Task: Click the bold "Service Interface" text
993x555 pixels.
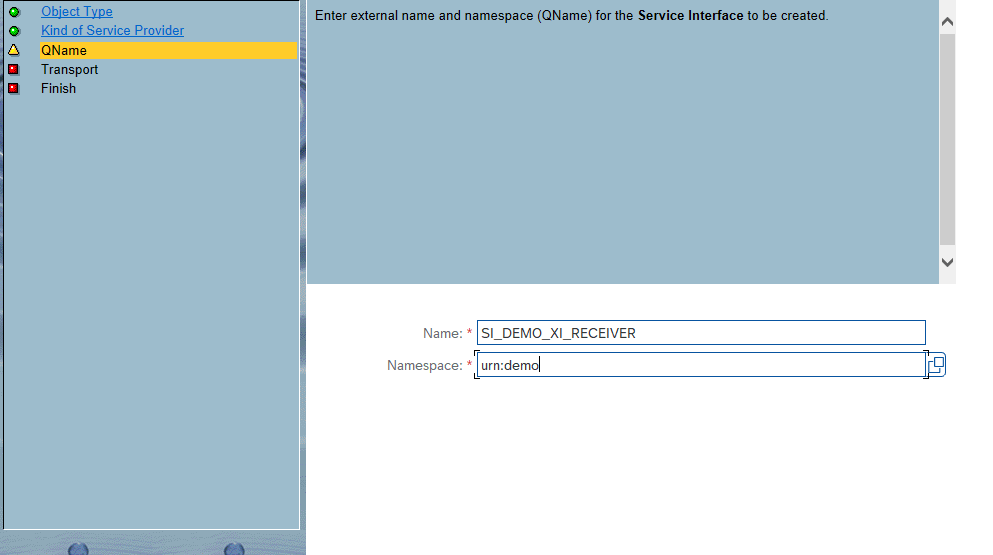Action: click(690, 16)
